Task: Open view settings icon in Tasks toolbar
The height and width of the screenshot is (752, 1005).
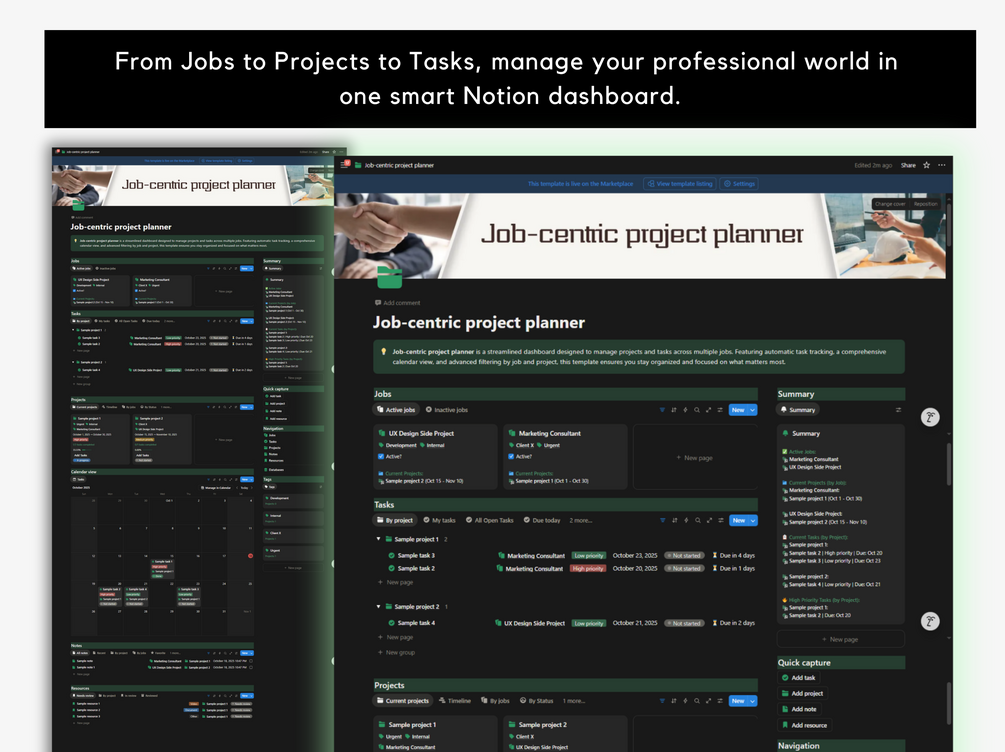Action: coord(720,521)
